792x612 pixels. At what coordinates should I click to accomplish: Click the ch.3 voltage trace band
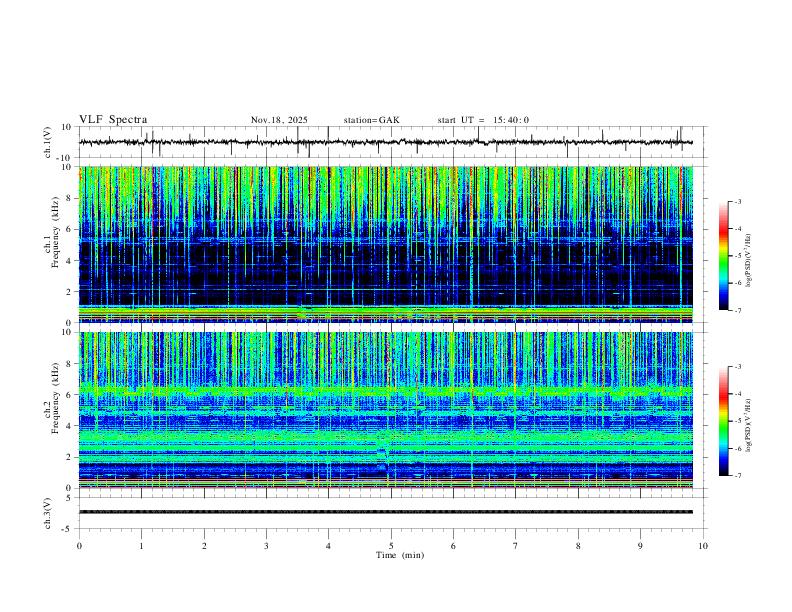[386, 512]
